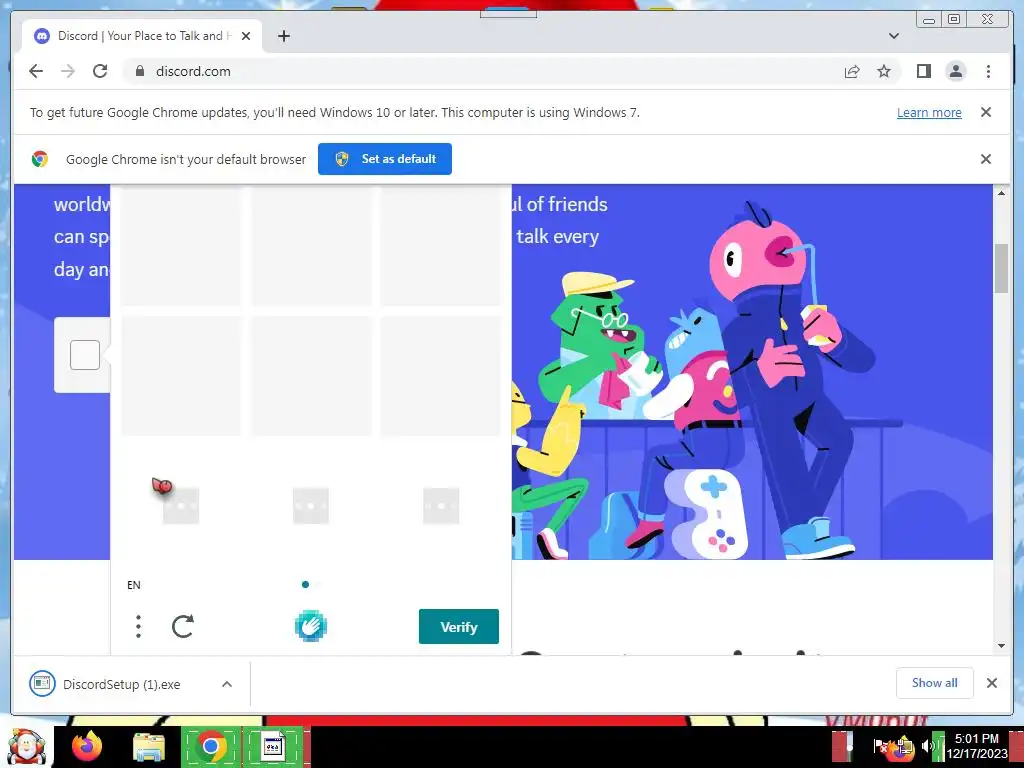Click the page scrollbar down arrow
The width and height of the screenshot is (1024, 768).
pos(1001,646)
